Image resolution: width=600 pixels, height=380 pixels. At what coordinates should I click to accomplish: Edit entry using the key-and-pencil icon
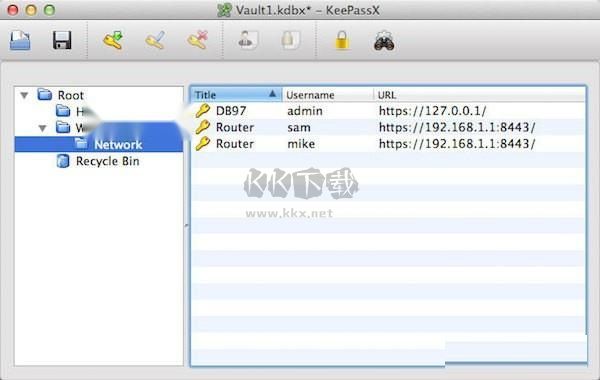click(156, 41)
